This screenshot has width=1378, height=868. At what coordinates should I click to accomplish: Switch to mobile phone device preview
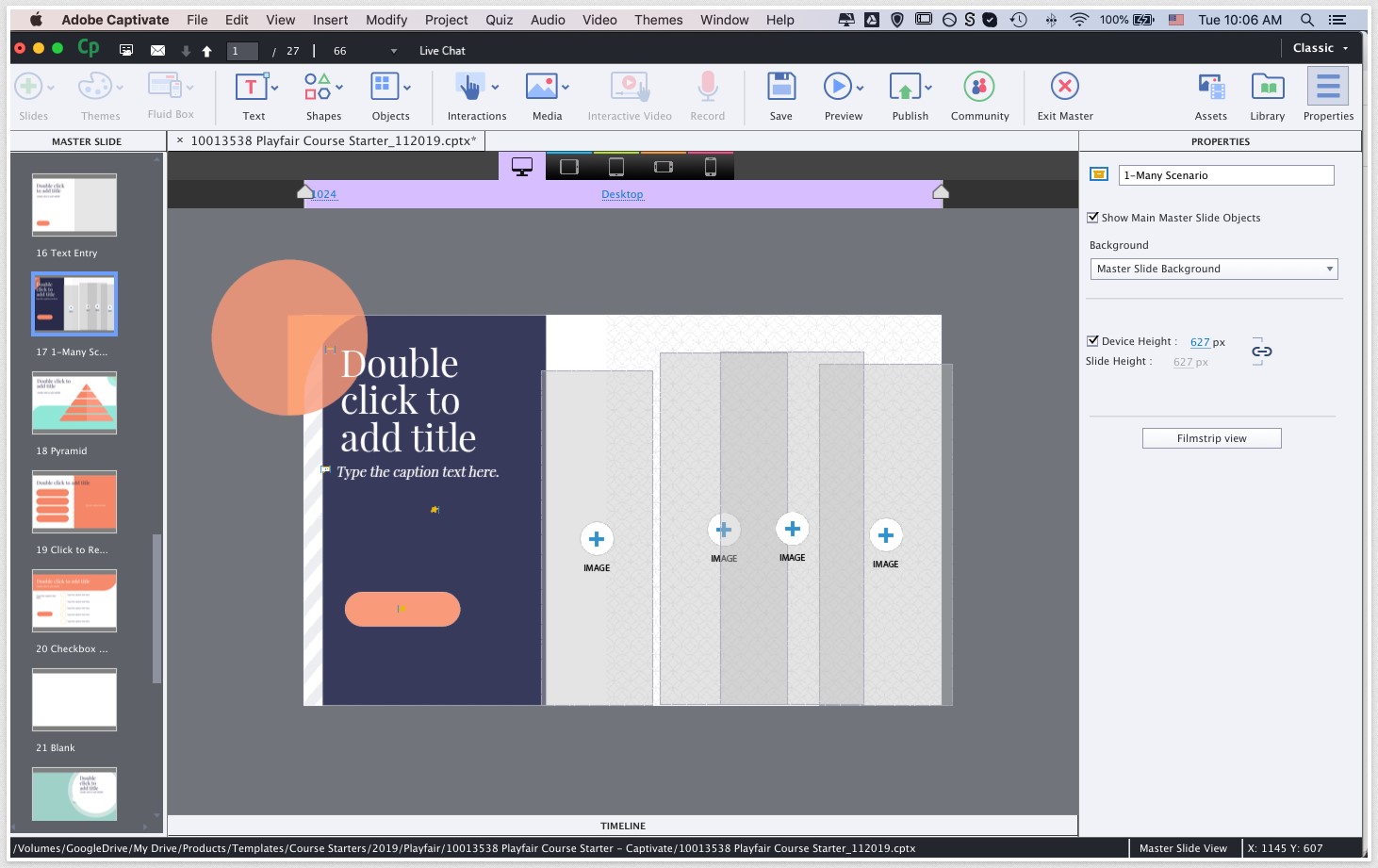coord(711,167)
